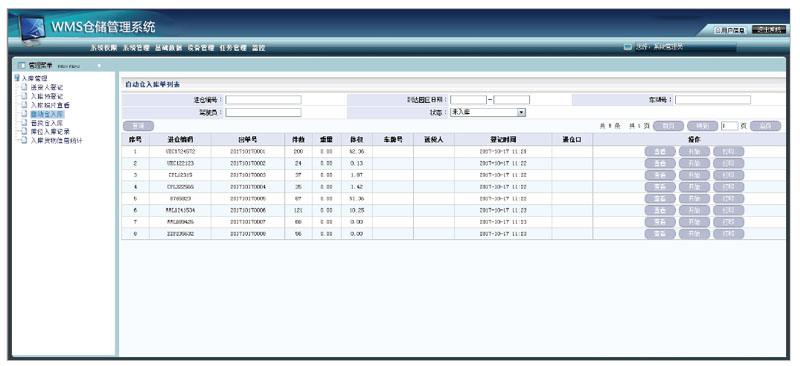Click the document icon beside 库位入库记录
The height and width of the screenshot is (366, 800).
24,131
